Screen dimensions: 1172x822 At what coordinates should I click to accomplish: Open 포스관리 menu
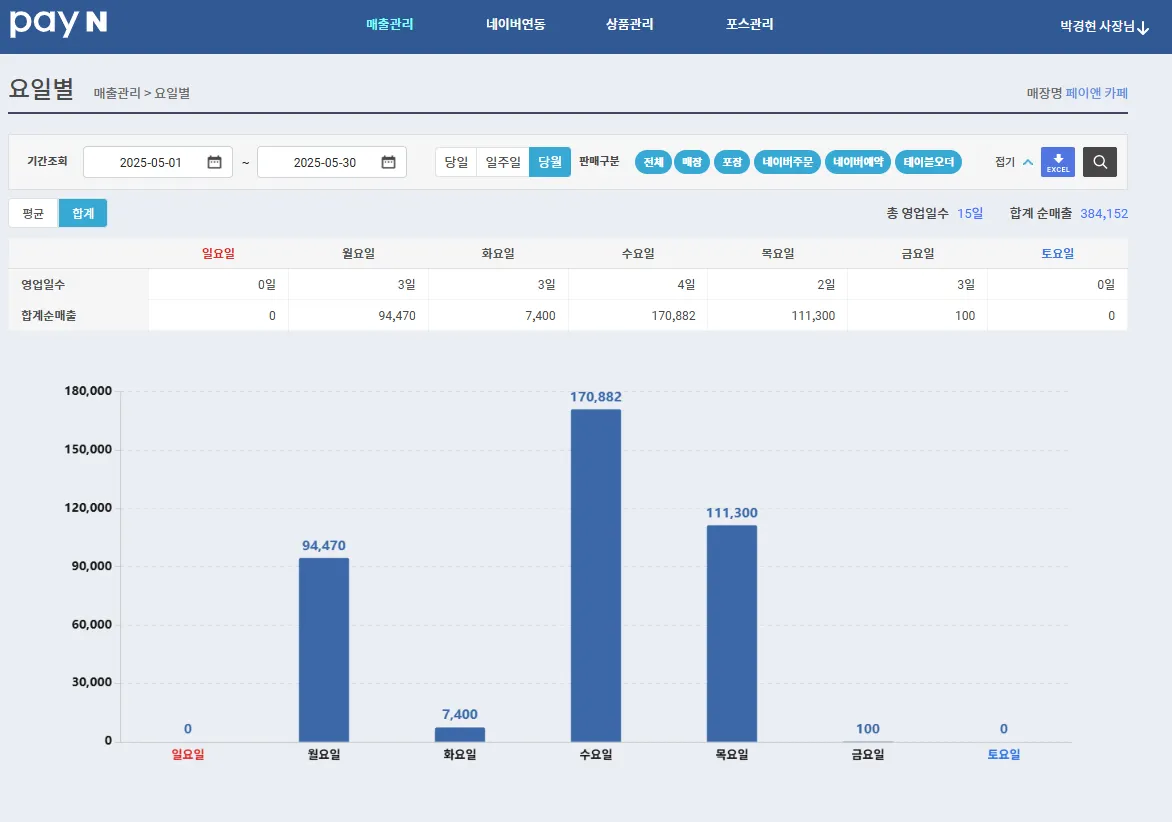coord(750,24)
